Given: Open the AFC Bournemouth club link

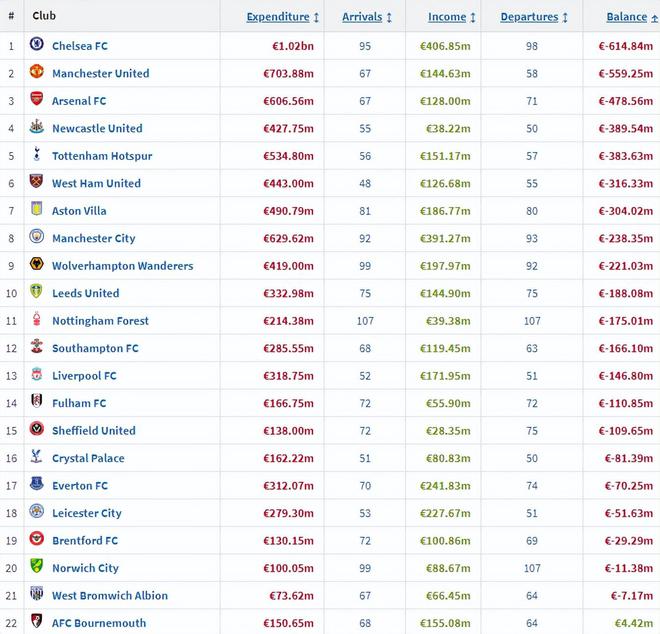Looking at the screenshot, I should pos(99,623).
